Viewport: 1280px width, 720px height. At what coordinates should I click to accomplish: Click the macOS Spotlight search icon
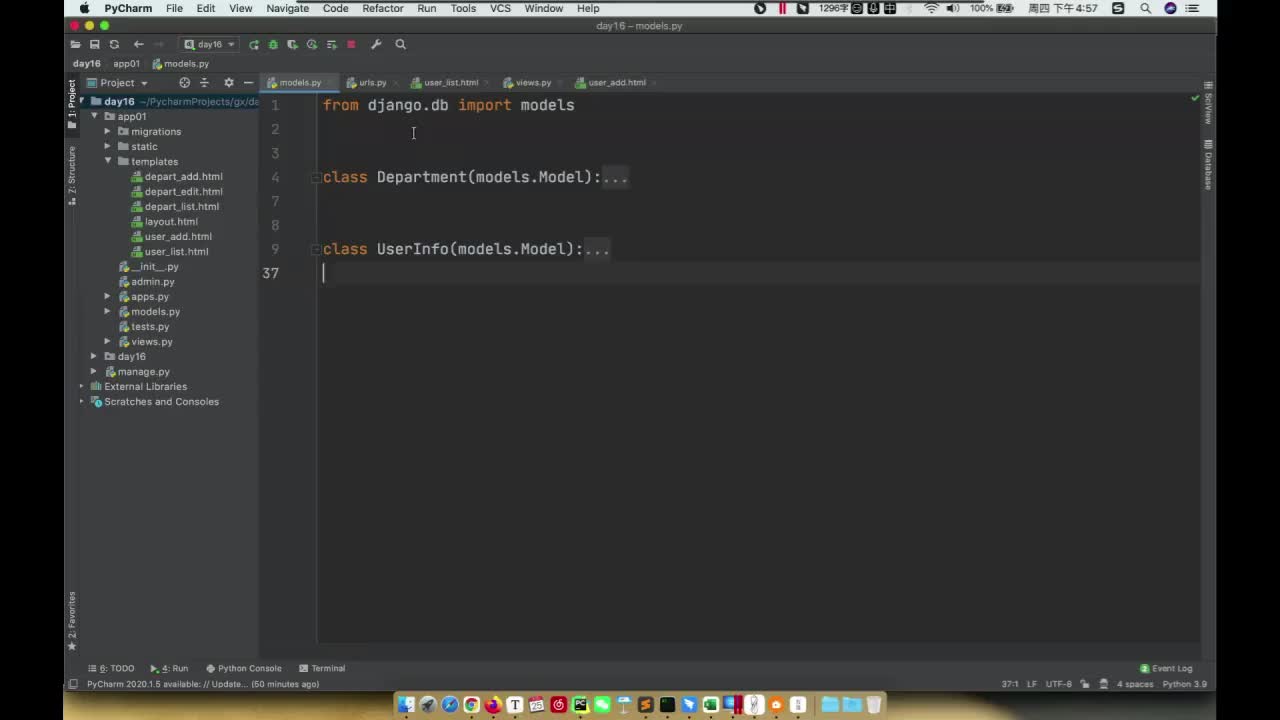(1145, 8)
